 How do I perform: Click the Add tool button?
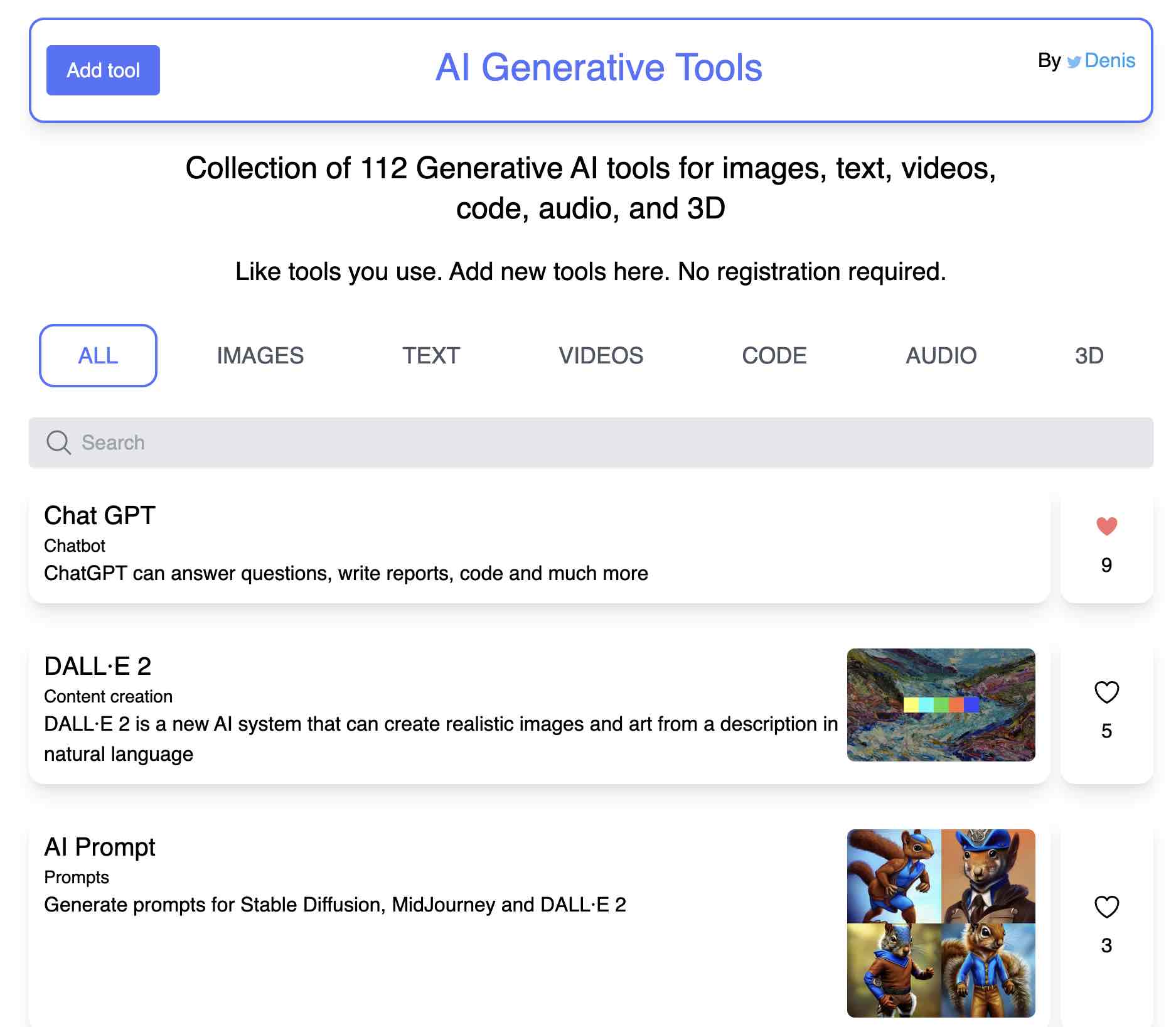tap(103, 70)
